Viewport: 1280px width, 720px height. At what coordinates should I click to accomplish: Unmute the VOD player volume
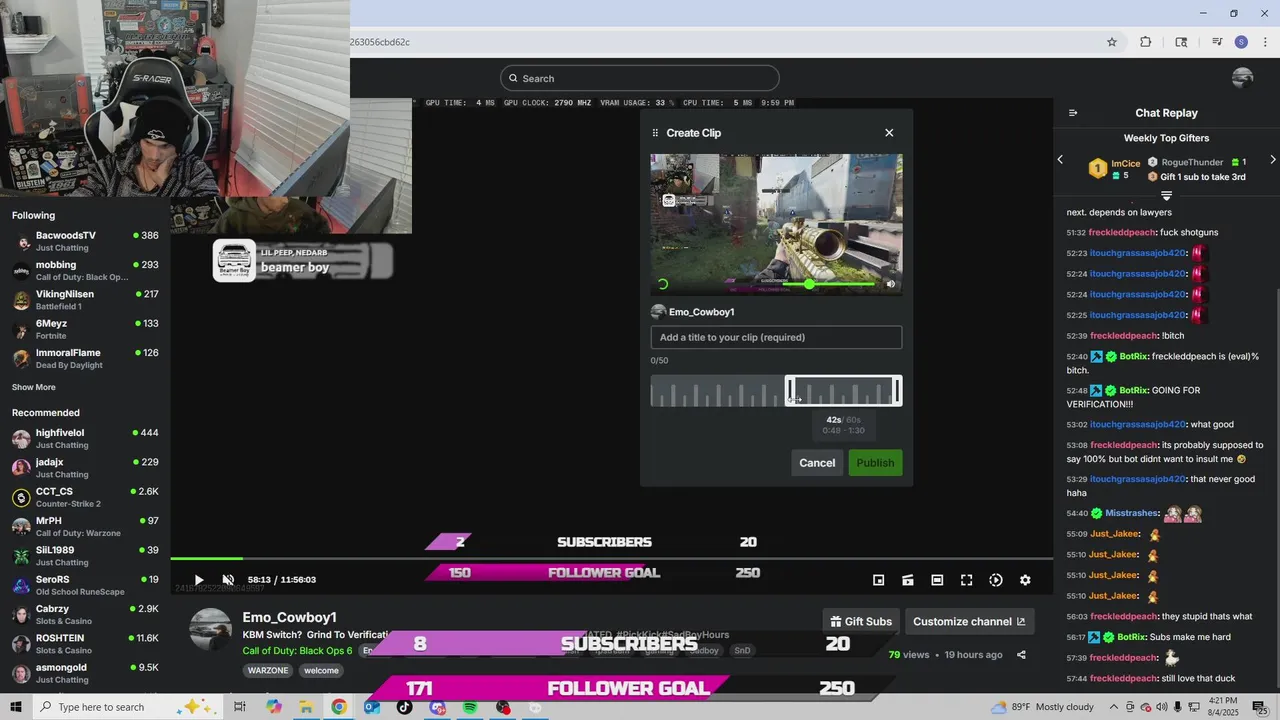tap(228, 580)
